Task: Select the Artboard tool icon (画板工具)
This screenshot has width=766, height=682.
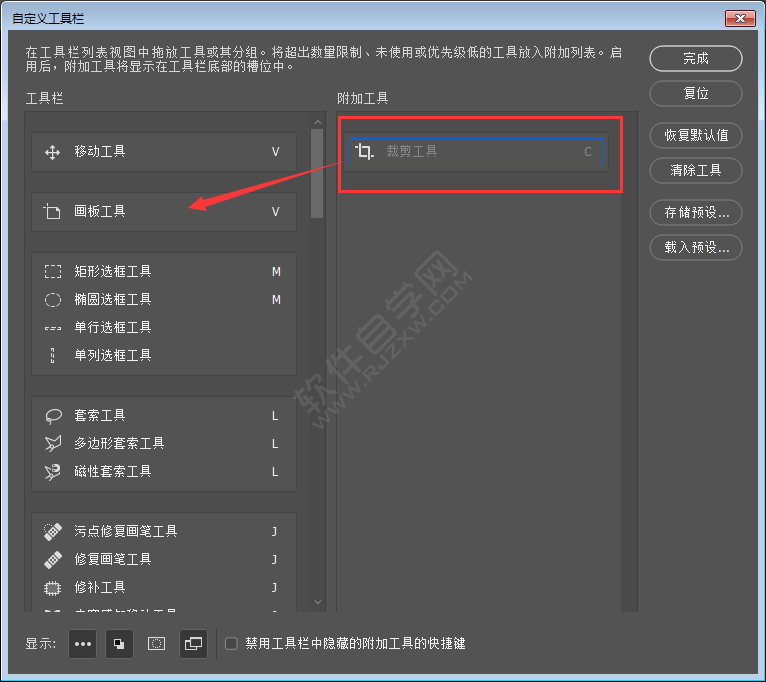Action: [x=52, y=212]
